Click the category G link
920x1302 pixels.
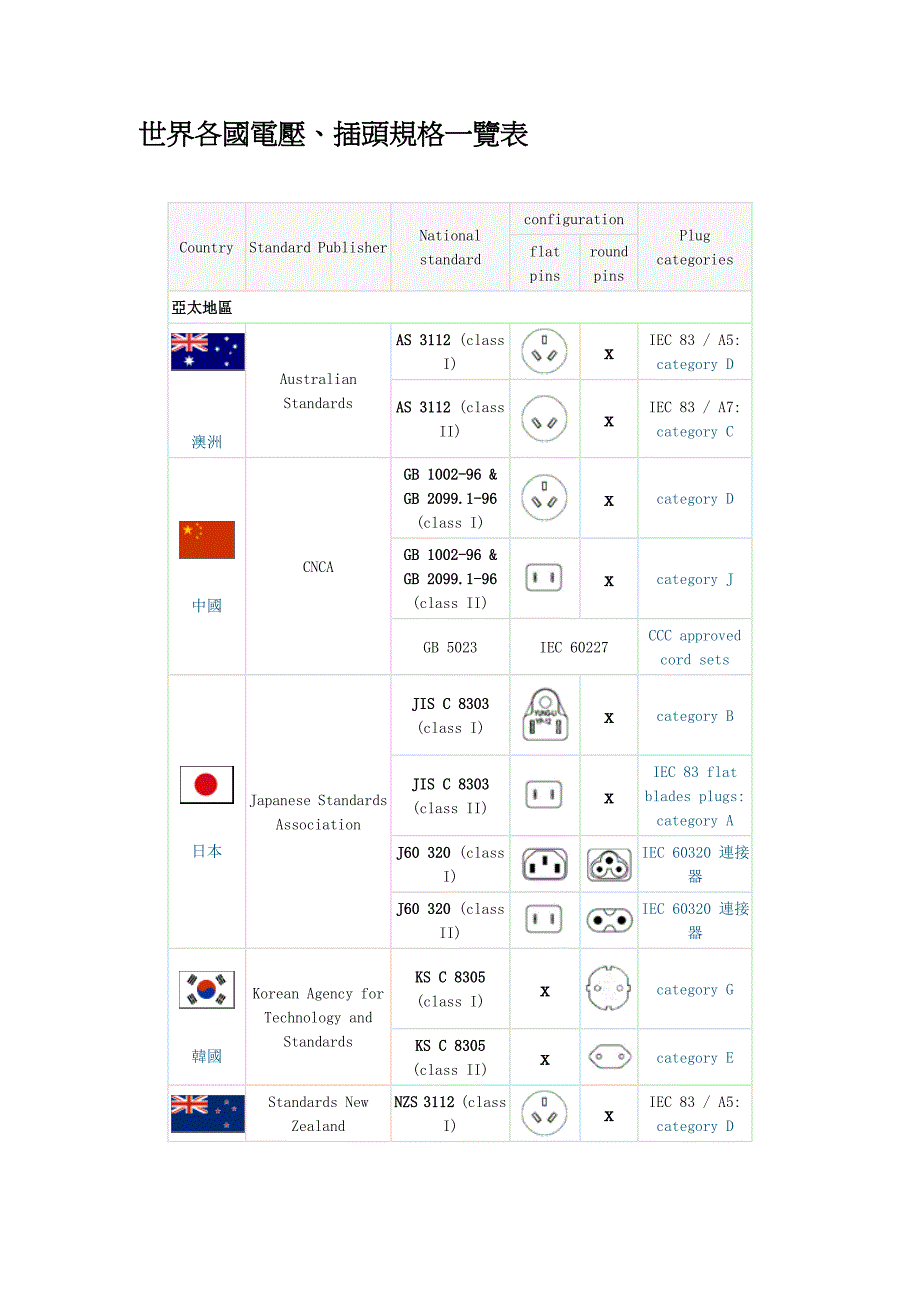(695, 990)
